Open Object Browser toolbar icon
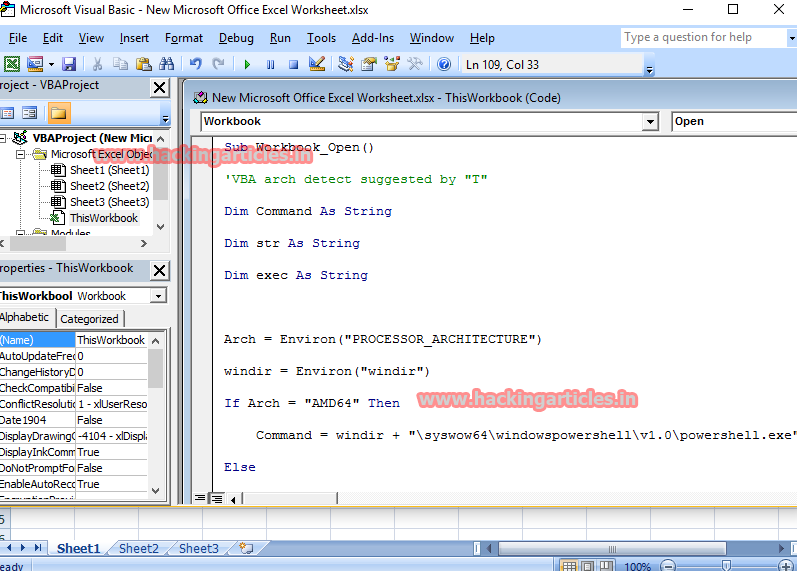797x571 pixels. (392, 64)
